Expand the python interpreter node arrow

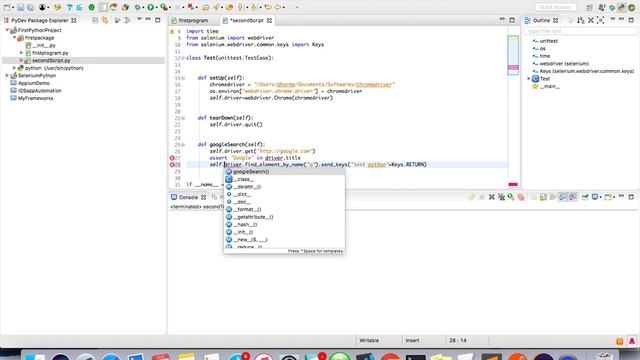click(x=14, y=68)
